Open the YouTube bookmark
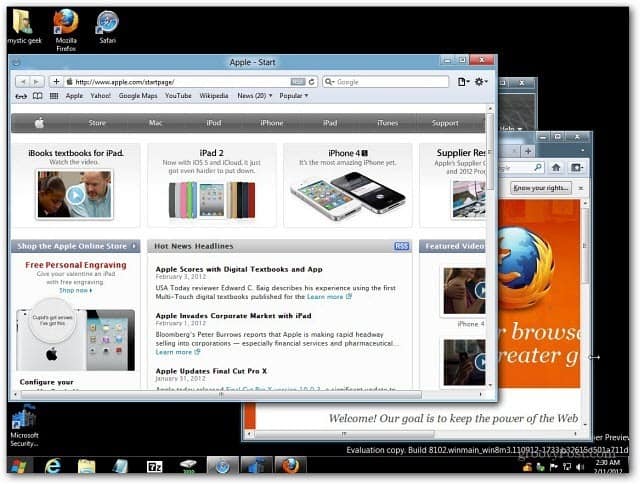640x484 pixels. [178, 96]
